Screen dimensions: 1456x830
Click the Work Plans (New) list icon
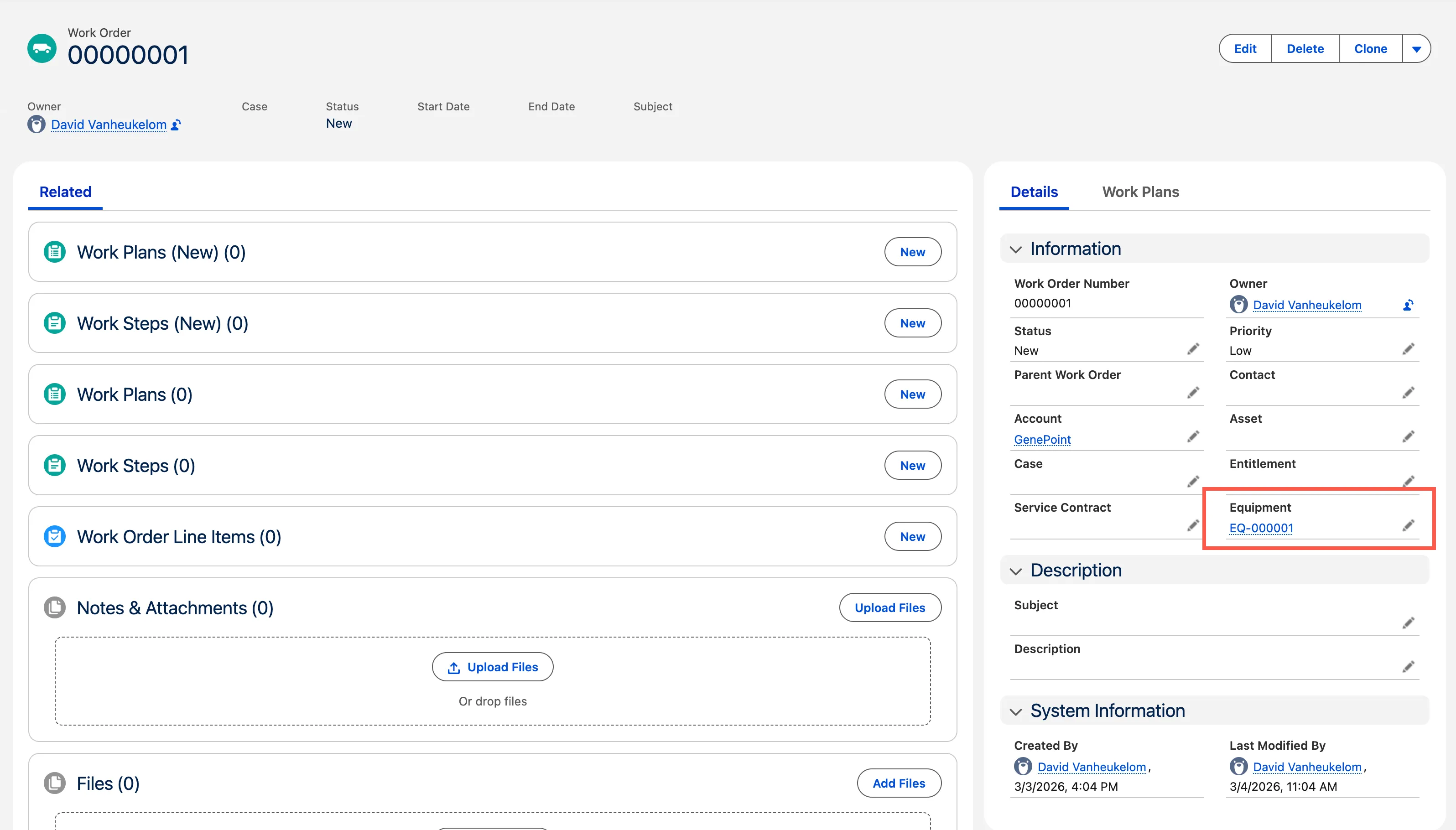tap(55, 252)
